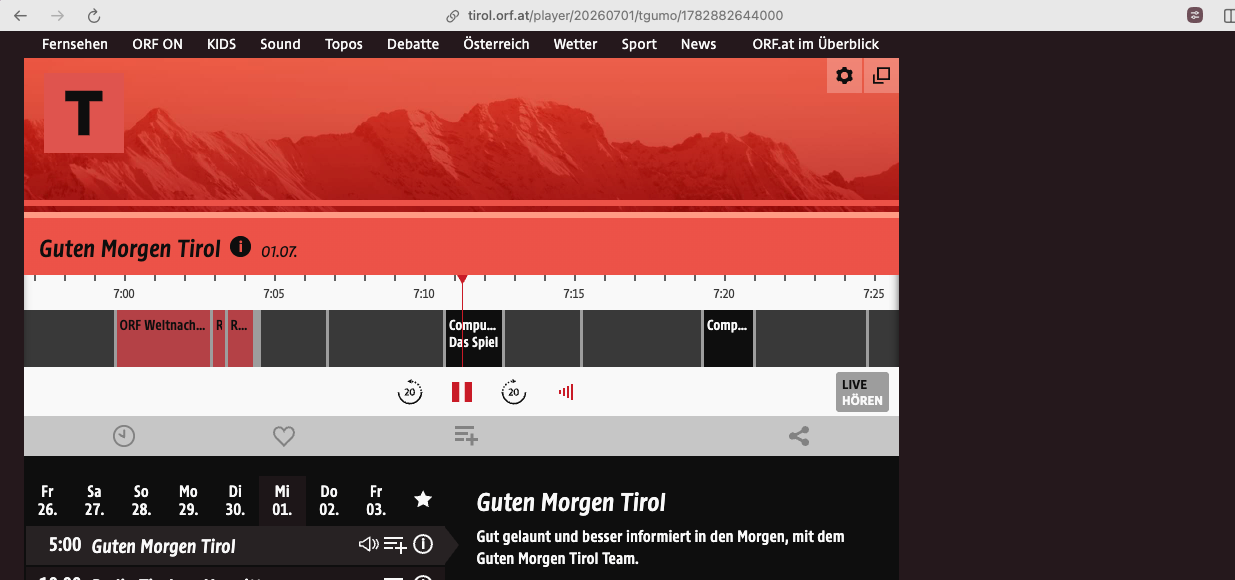The height and width of the screenshot is (580, 1235).
Task: Select day tab Do 02.
Action: (x=329, y=499)
